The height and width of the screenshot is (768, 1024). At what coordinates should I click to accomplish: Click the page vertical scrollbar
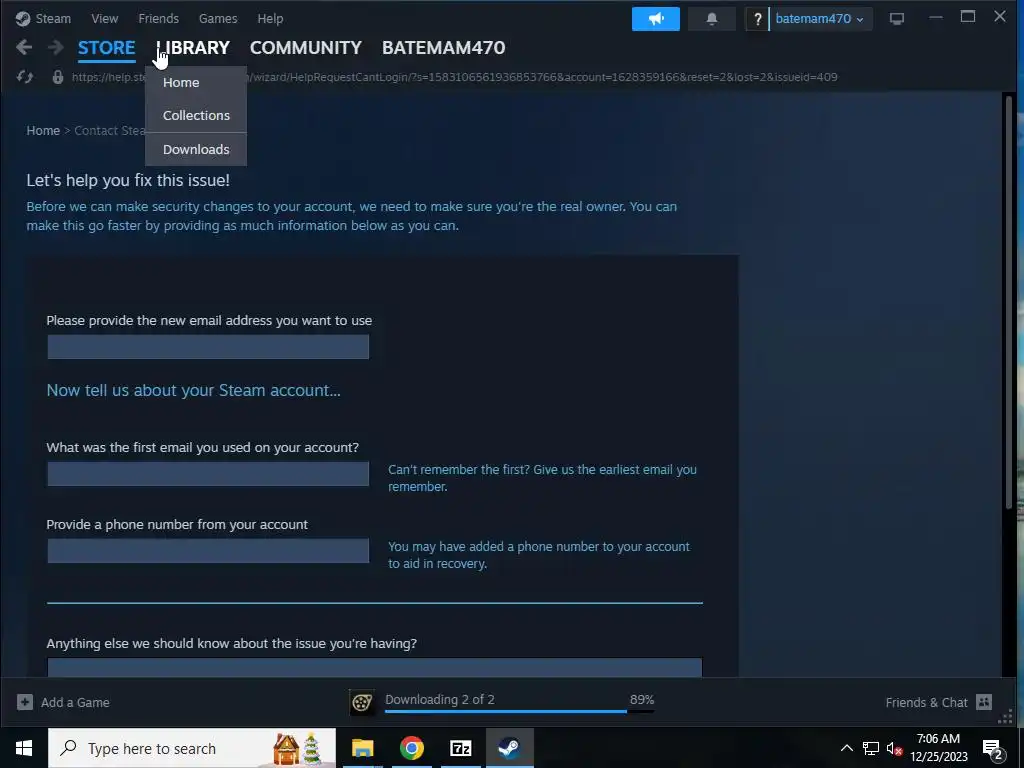pos(1008,302)
